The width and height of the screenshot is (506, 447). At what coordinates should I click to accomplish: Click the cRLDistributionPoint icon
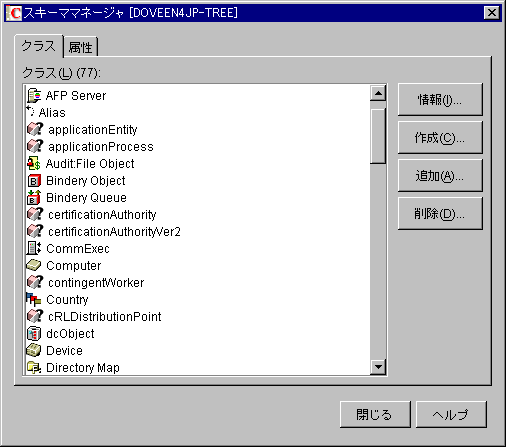[x=35, y=316]
